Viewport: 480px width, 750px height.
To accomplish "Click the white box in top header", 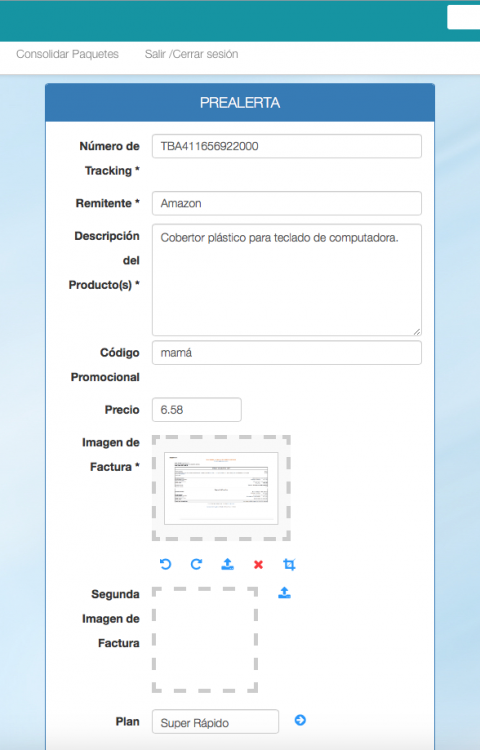I will [x=464, y=18].
